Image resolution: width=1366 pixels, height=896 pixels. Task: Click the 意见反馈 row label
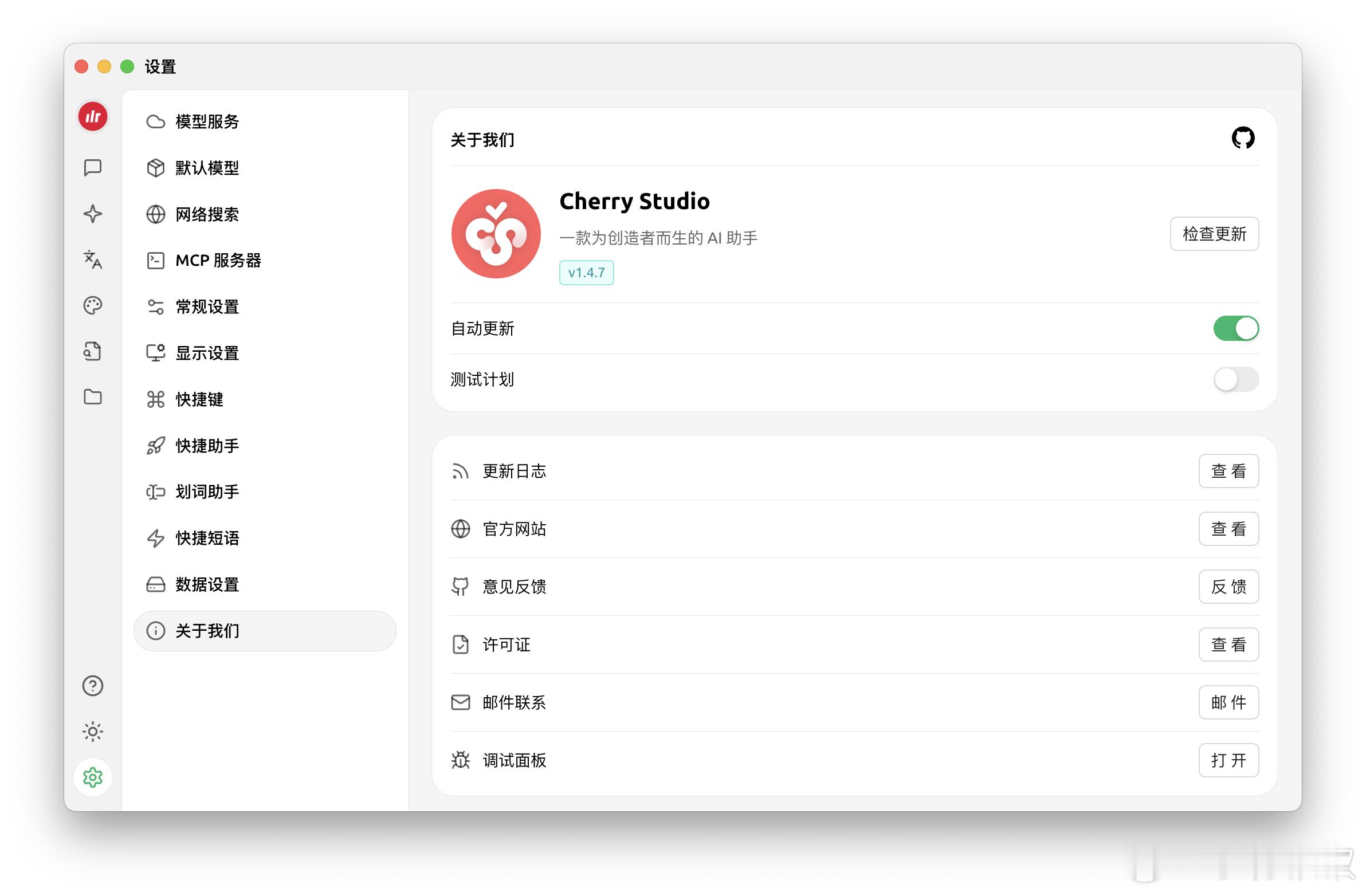click(x=515, y=587)
